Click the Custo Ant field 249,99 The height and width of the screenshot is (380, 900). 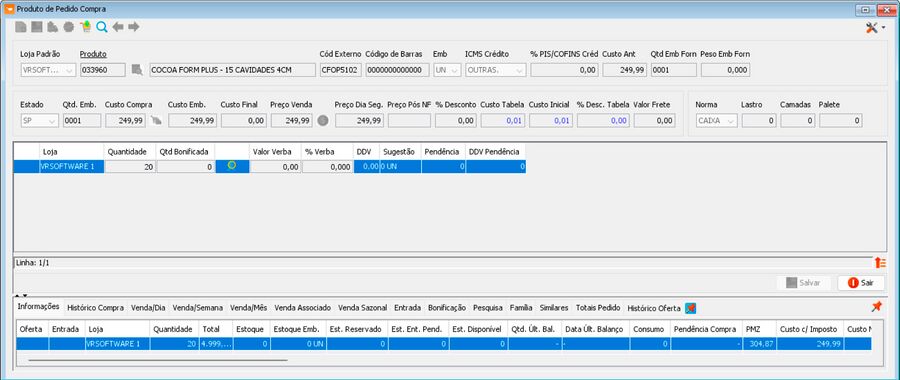click(x=624, y=70)
